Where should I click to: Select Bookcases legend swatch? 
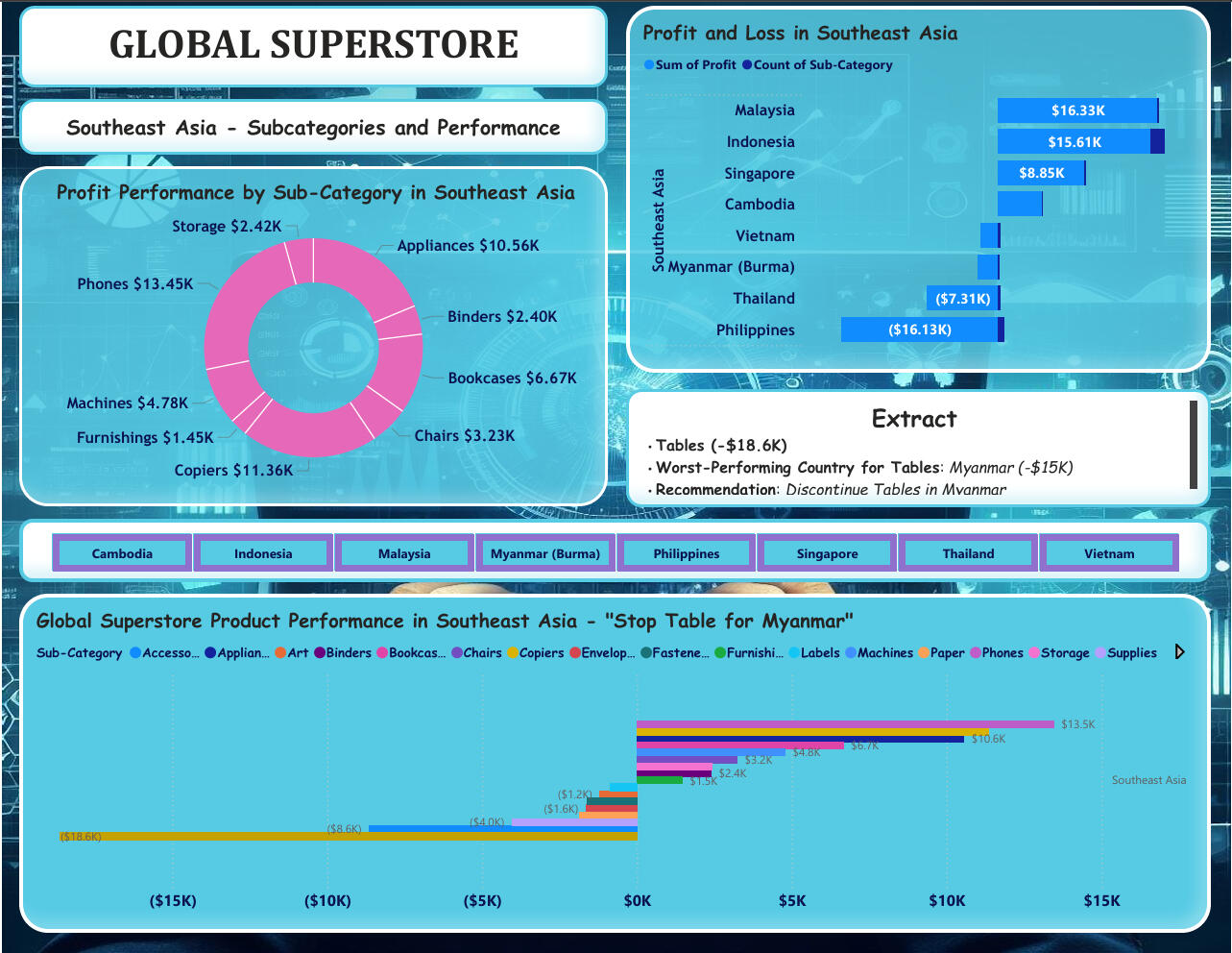(x=382, y=653)
